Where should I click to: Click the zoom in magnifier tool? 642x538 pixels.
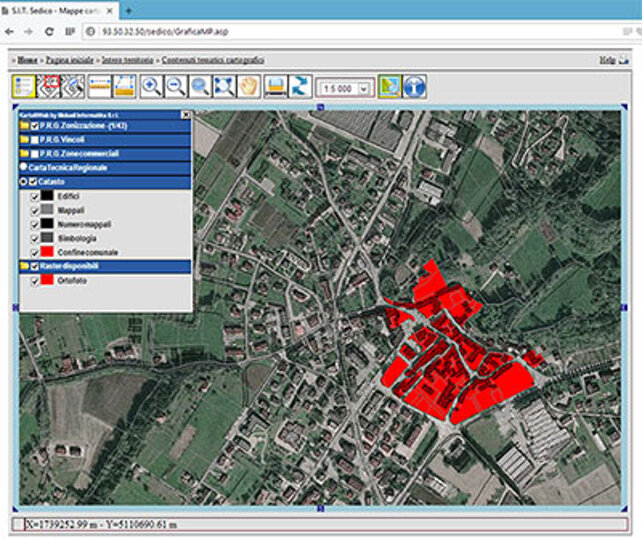click(151, 87)
